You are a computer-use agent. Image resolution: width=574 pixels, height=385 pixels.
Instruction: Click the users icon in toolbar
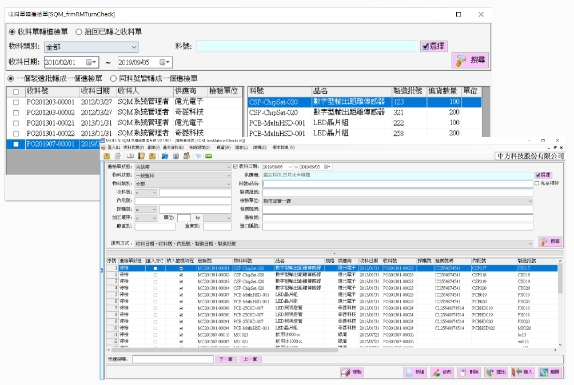(x=187, y=156)
